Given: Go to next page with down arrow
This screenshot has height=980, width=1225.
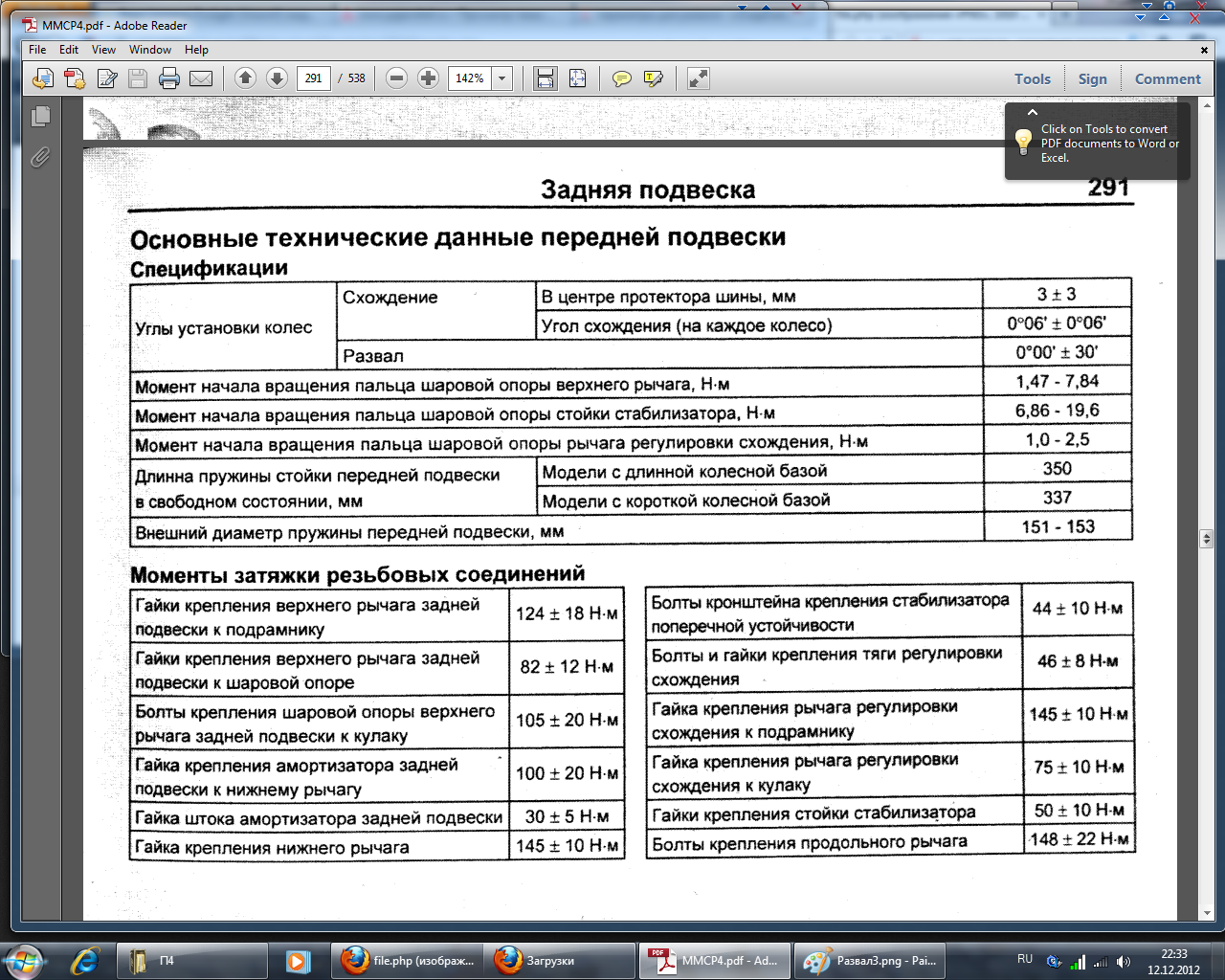Looking at the screenshot, I should tap(277, 78).
